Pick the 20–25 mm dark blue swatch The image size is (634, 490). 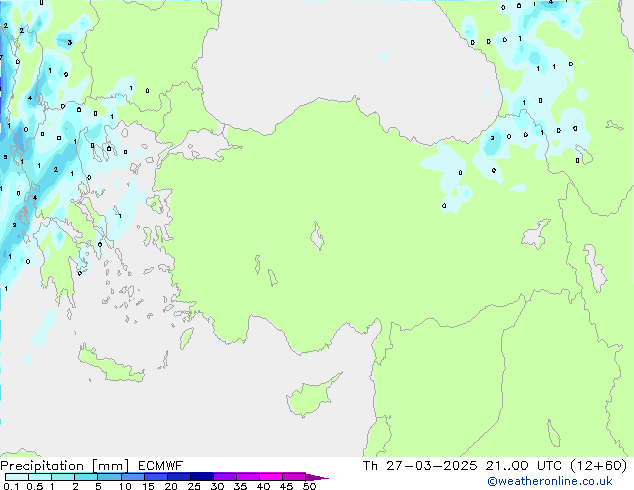178,477
